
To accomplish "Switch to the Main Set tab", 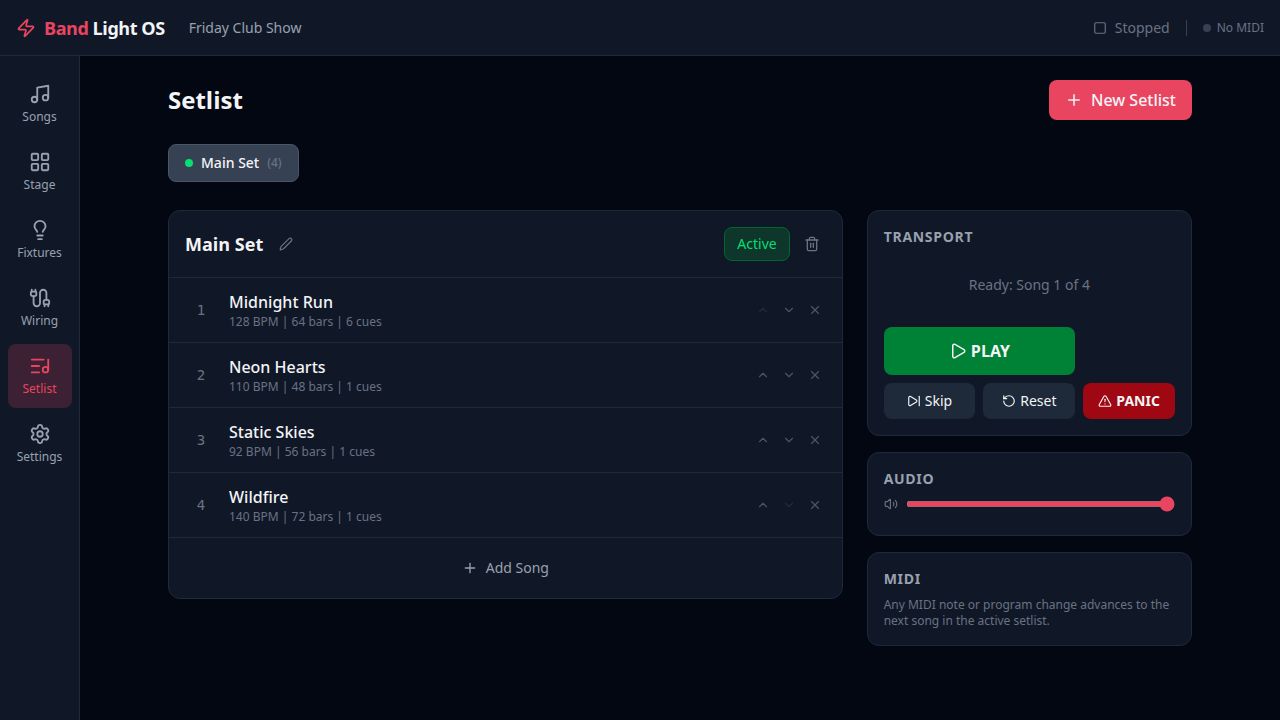I will point(233,163).
